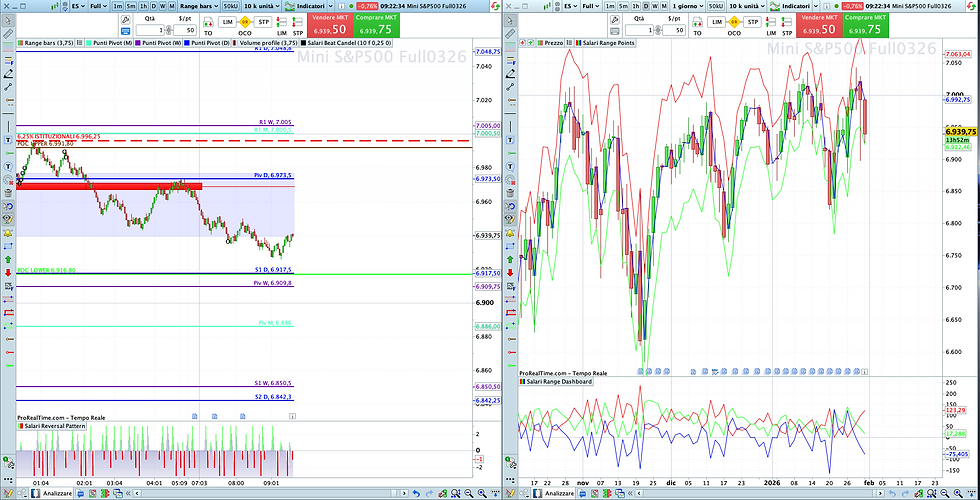Open the ES dropdown in right window
The height and width of the screenshot is (500, 980).
pos(570,6)
